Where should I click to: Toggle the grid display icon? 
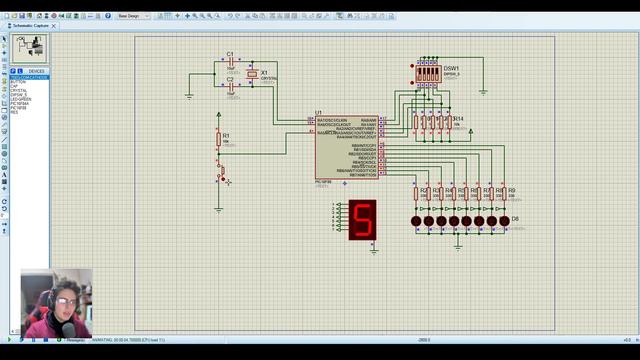click(168, 16)
